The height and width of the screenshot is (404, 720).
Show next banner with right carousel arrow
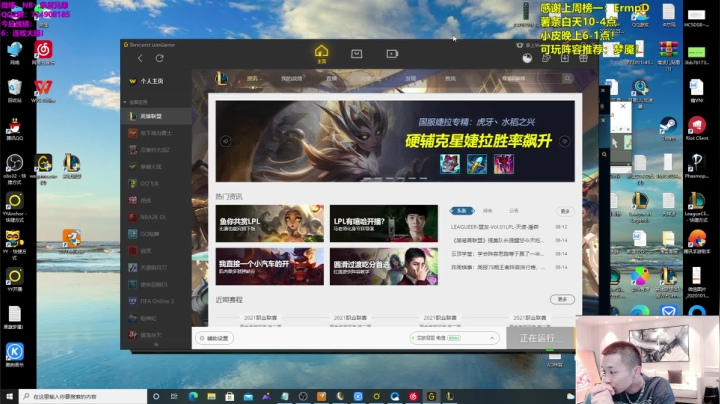click(564, 141)
